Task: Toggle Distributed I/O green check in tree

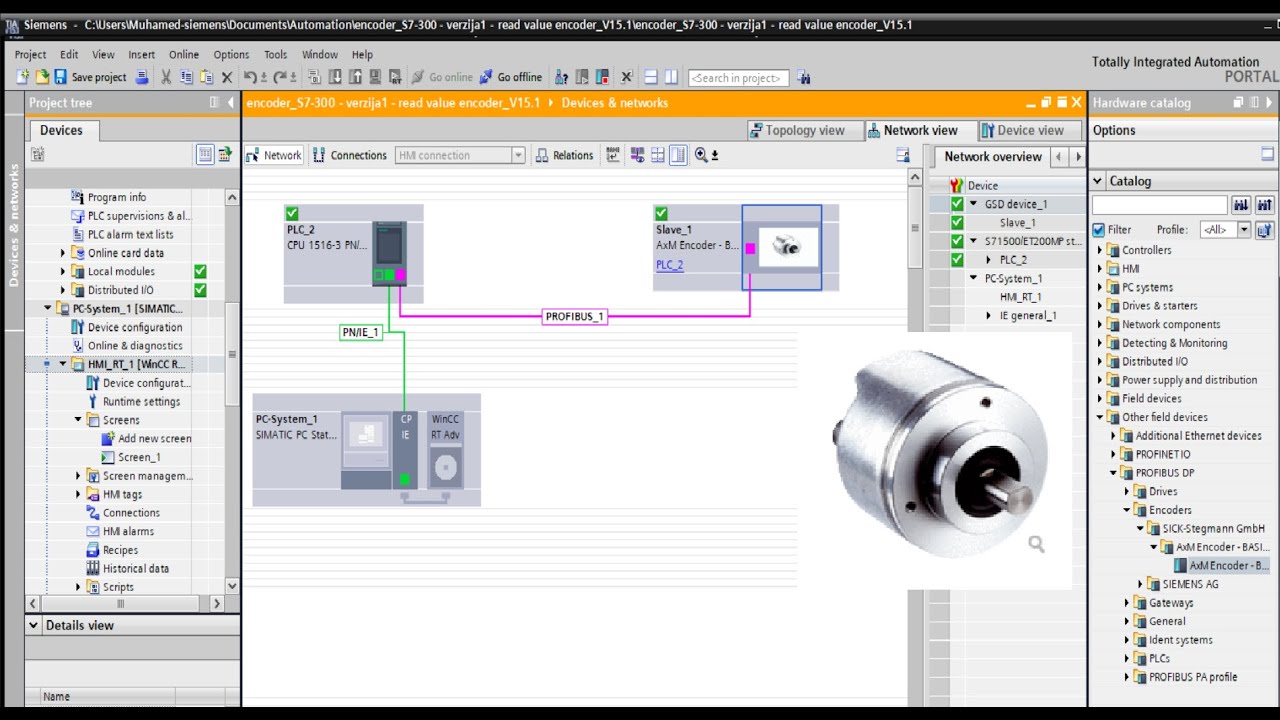Action: 200,290
